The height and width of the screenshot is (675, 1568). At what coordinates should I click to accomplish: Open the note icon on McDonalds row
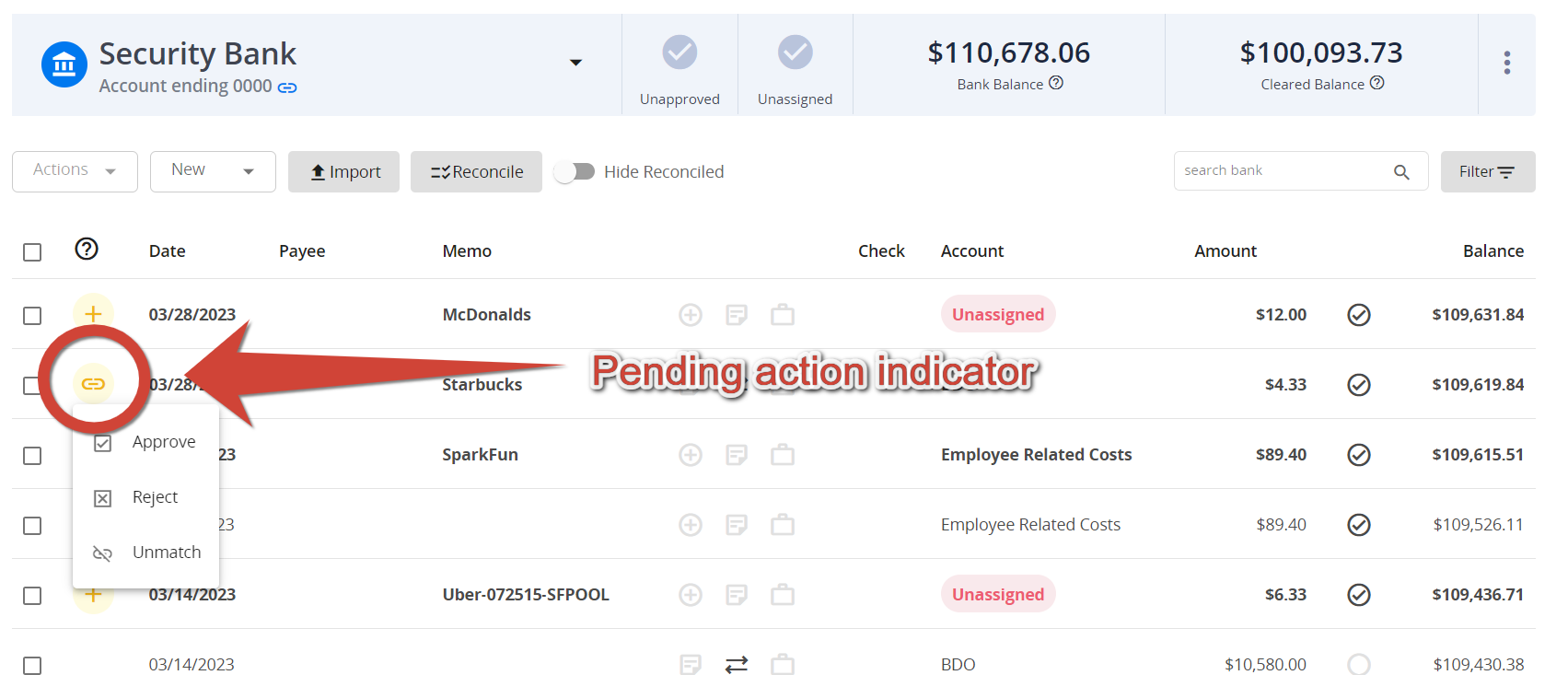[737, 315]
